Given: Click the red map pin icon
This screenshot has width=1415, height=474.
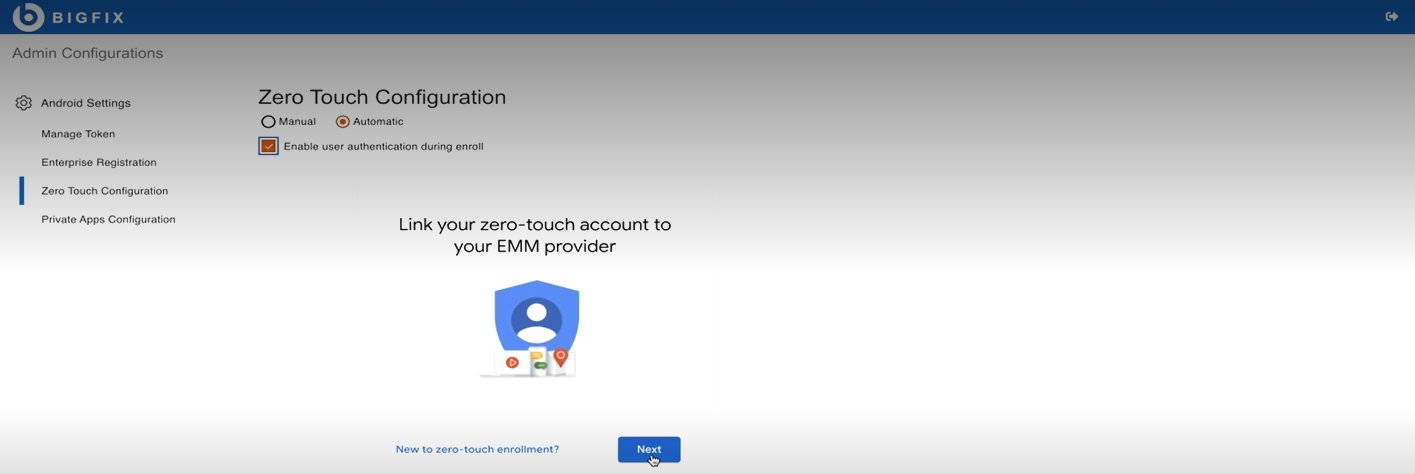Looking at the screenshot, I should coord(561,356).
